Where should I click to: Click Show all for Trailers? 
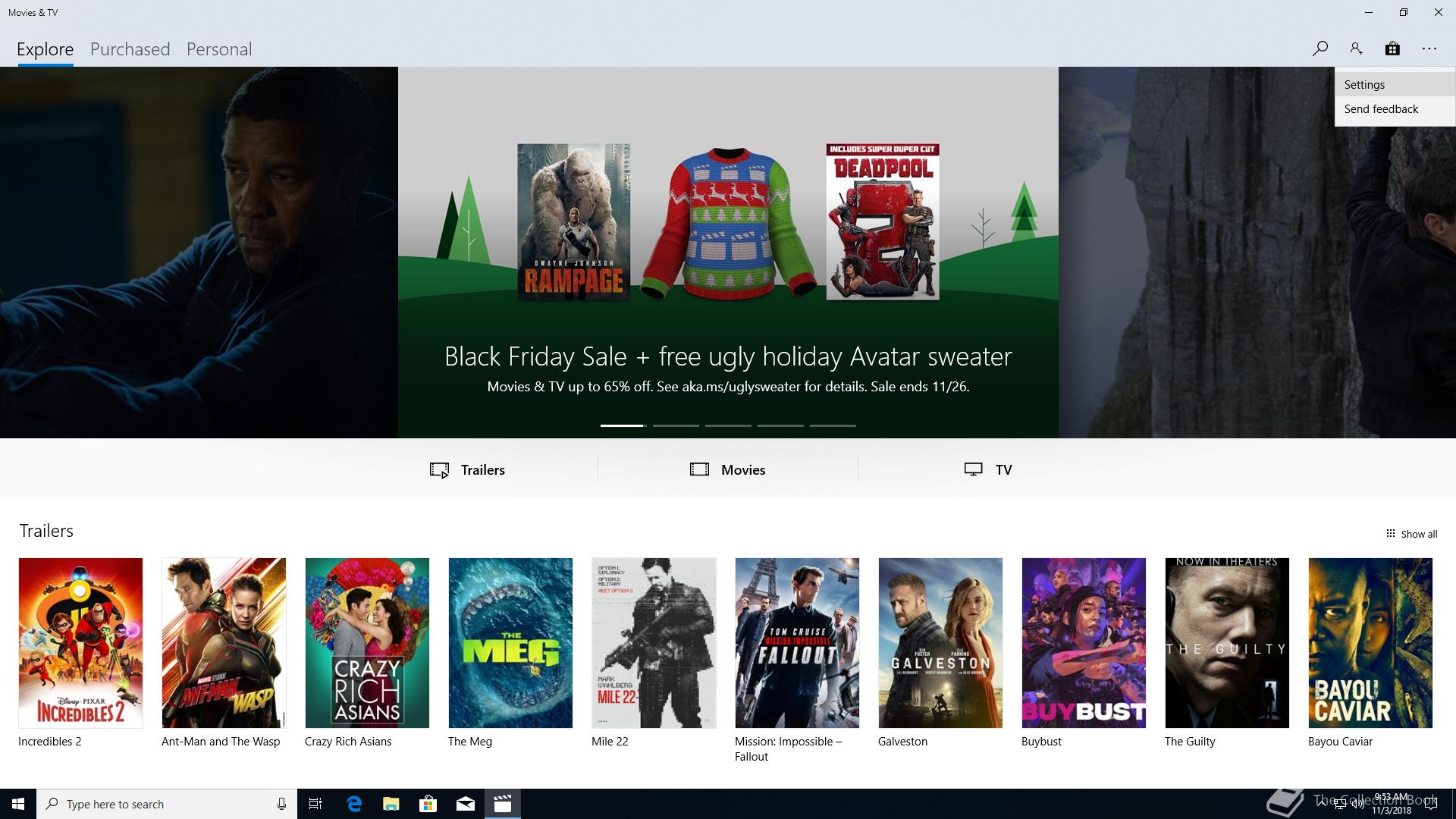pos(1411,534)
